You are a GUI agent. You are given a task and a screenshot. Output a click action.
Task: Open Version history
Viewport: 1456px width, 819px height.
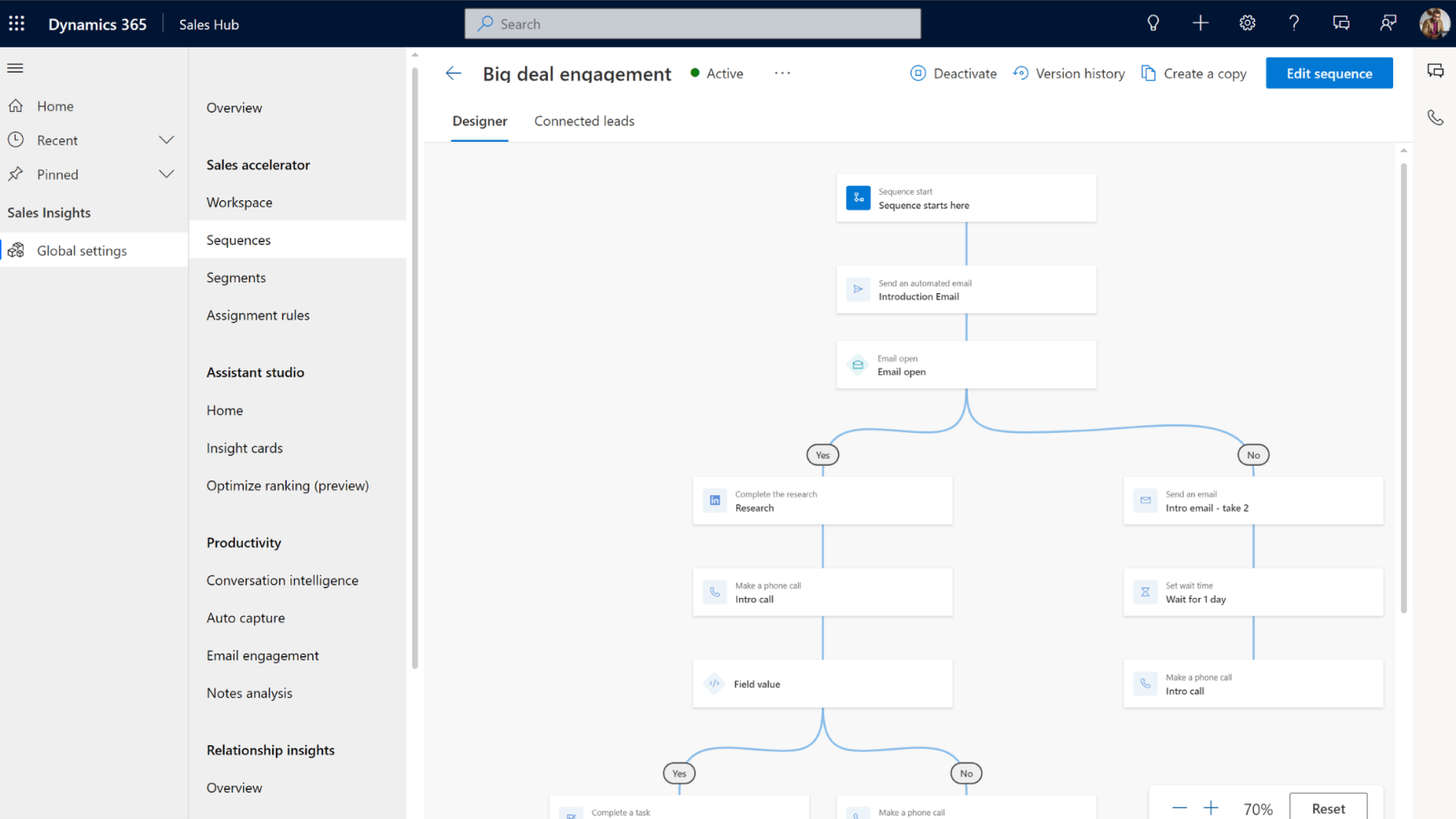coord(1069,74)
